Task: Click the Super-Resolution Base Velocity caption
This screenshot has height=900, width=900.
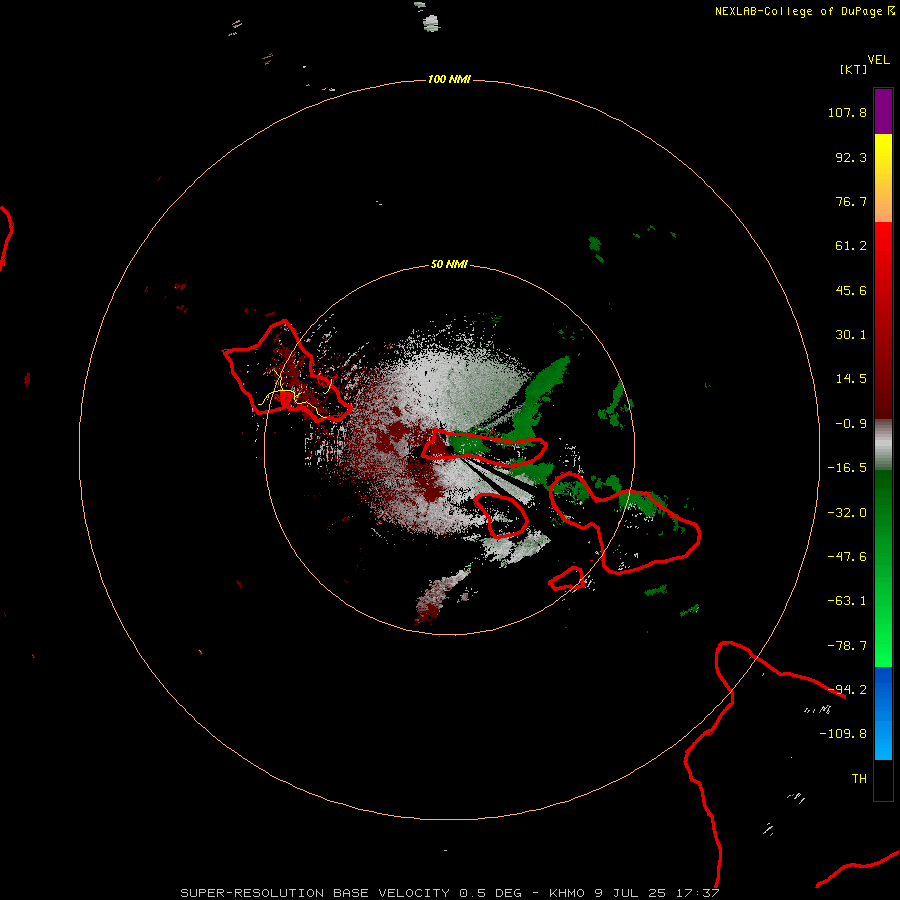Action: (449, 893)
